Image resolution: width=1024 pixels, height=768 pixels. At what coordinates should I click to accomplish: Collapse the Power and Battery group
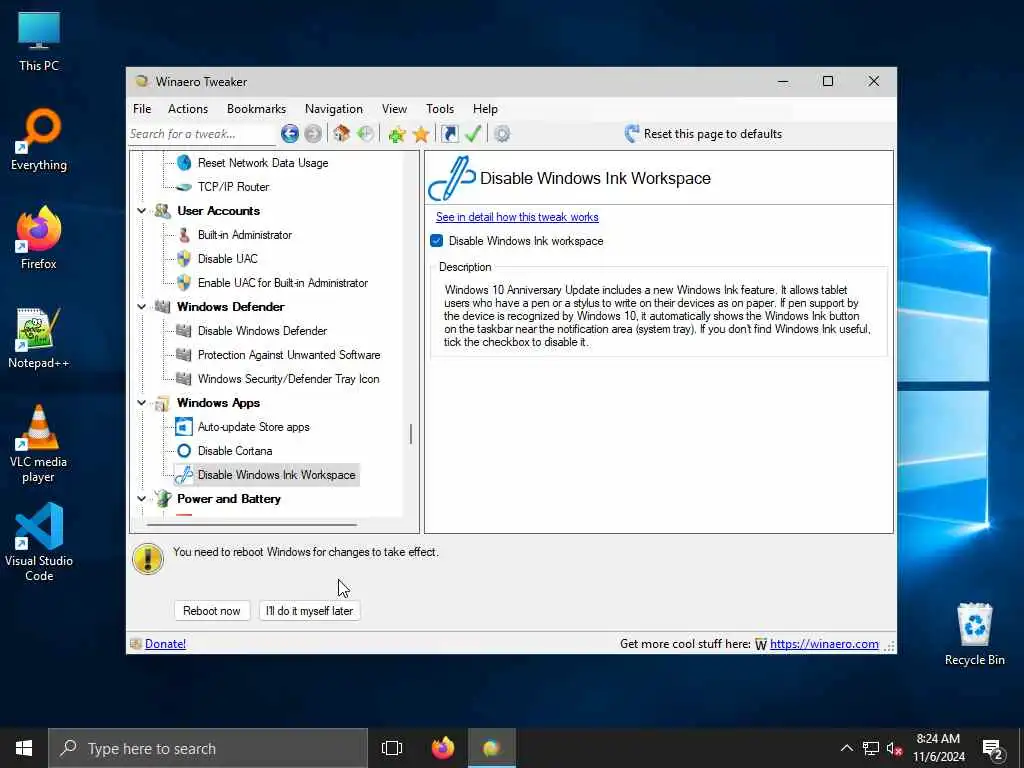coord(142,499)
